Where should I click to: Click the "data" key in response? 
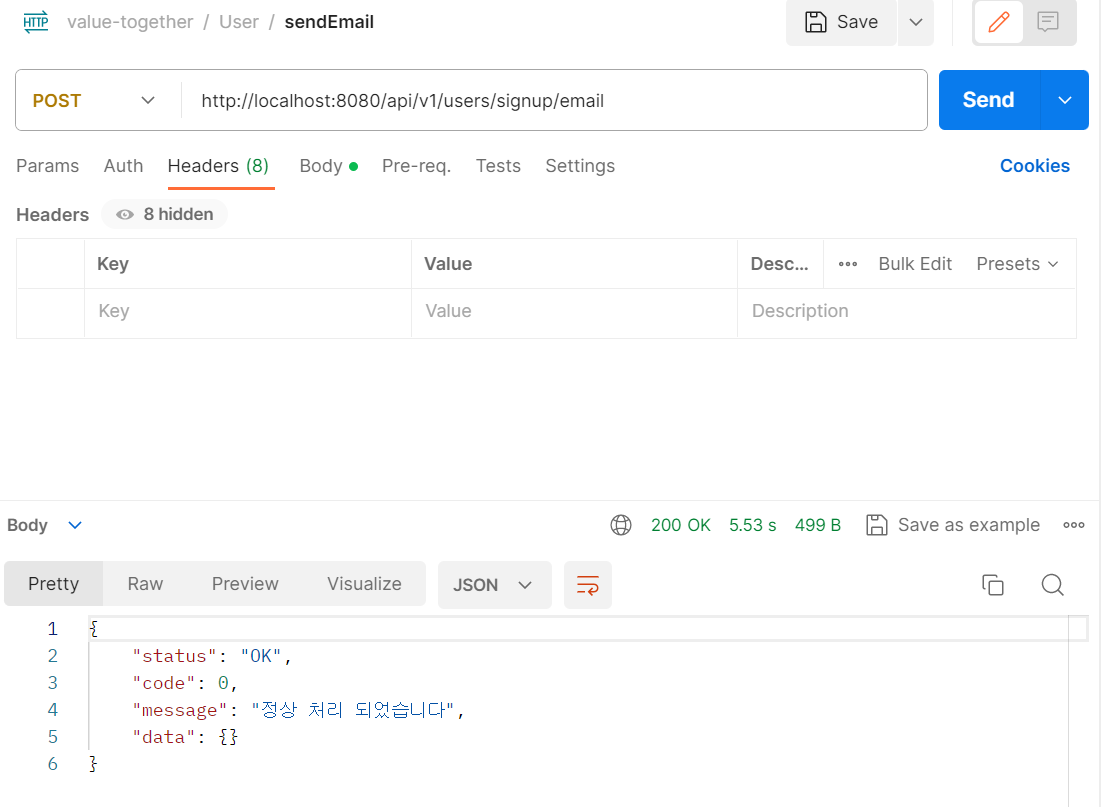point(163,737)
